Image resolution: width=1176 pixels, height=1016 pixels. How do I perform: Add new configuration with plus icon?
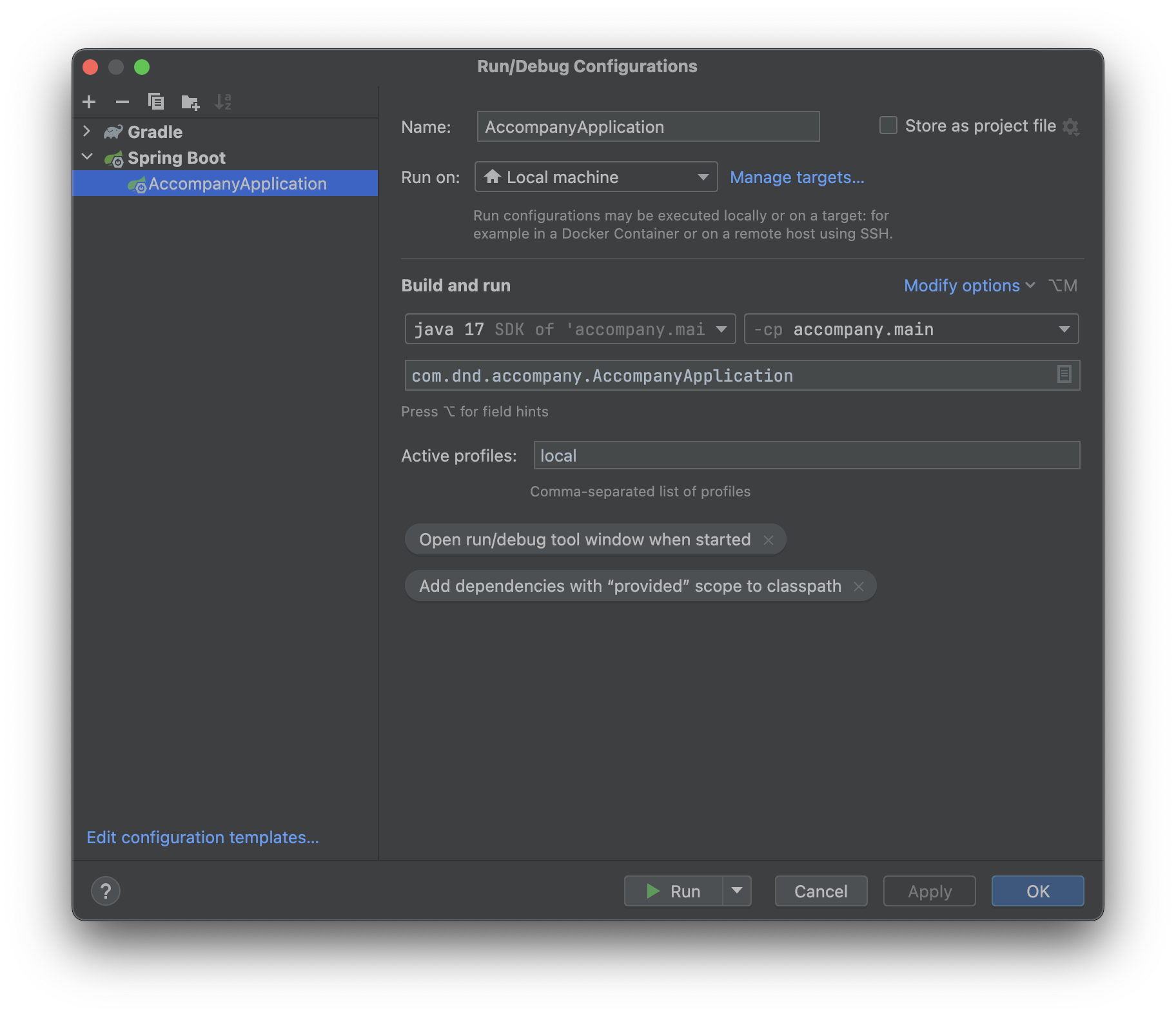(89, 102)
